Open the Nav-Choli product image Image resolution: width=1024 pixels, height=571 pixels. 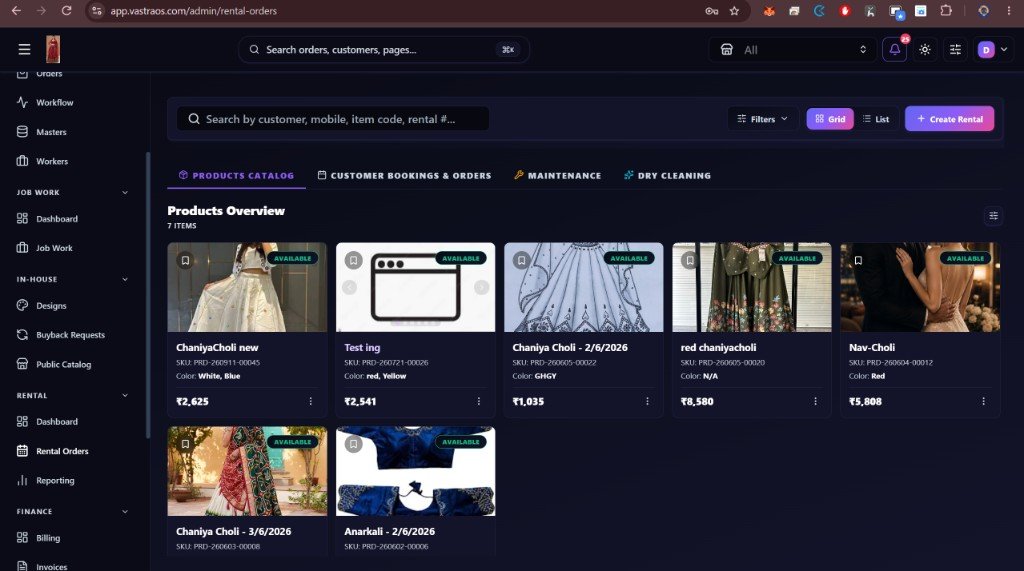[920, 287]
